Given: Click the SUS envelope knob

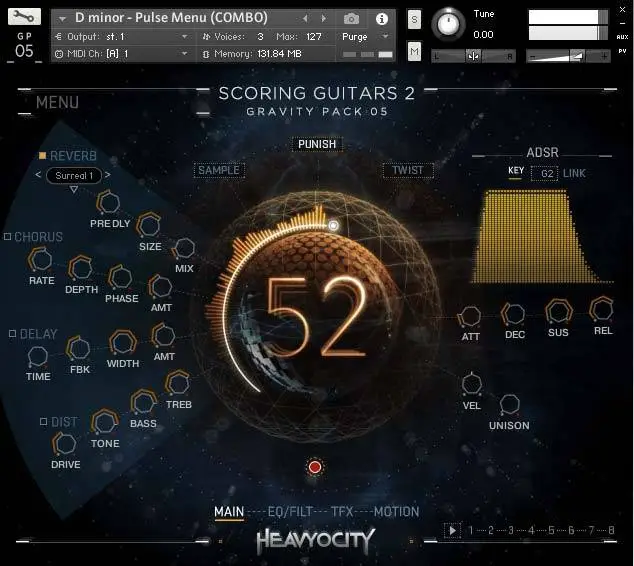Looking at the screenshot, I should pos(559,312).
